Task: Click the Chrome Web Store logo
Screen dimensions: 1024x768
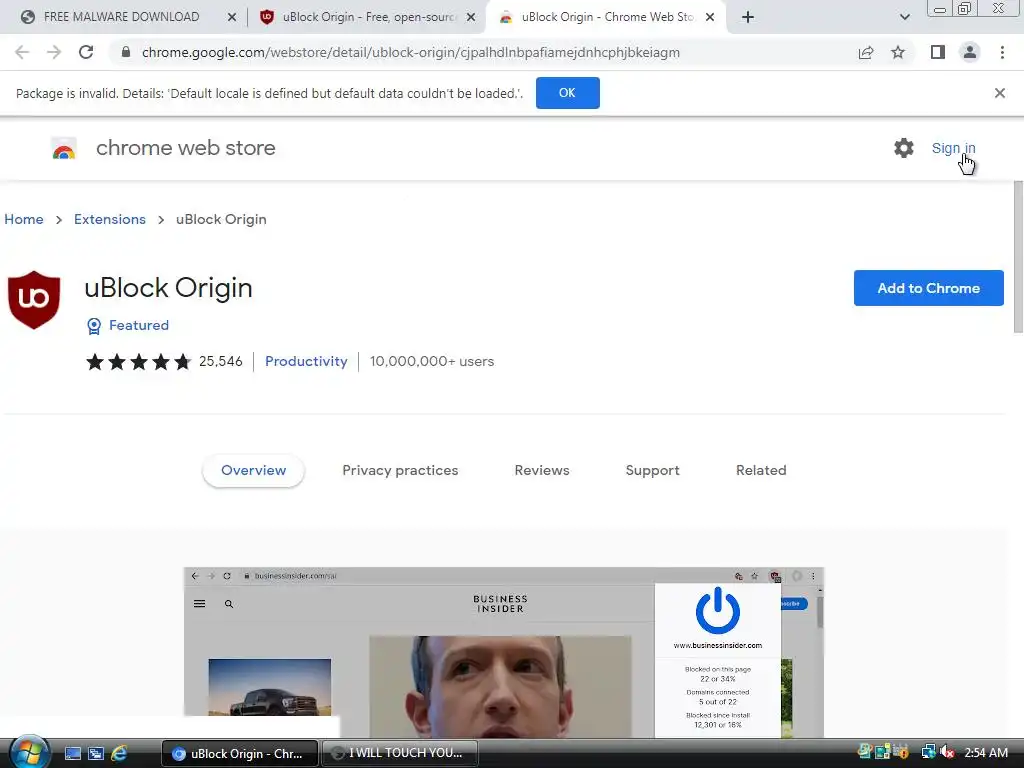Action: (64, 149)
